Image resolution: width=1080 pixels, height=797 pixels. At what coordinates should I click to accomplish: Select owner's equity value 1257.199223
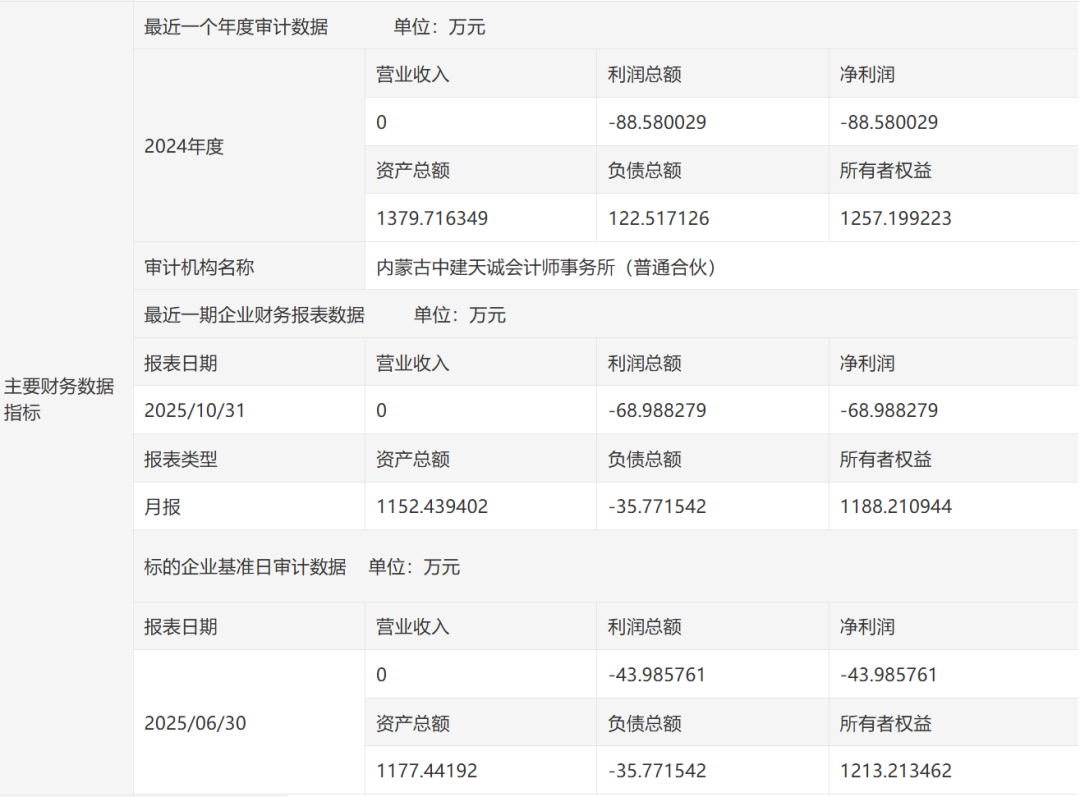896,218
